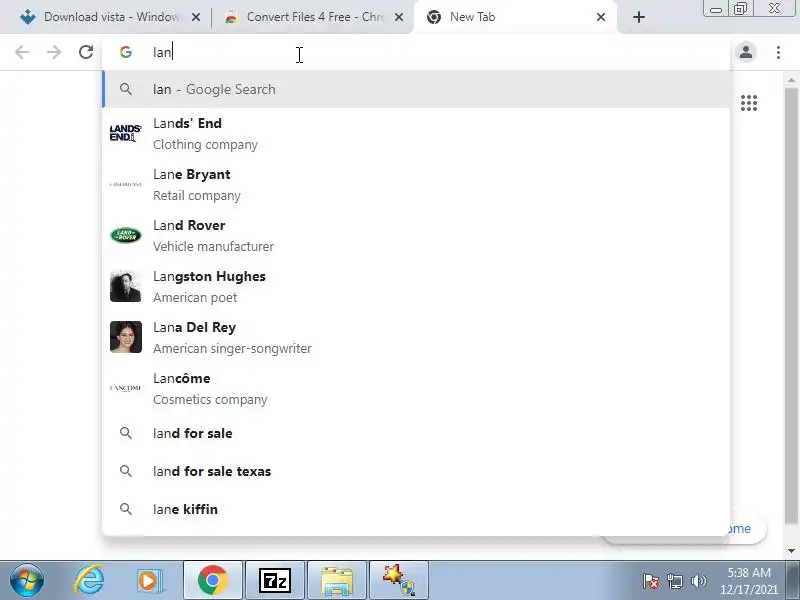Open Action Center flag tray icon
The width and height of the screenshot is (800, 600).
[651, 581]
